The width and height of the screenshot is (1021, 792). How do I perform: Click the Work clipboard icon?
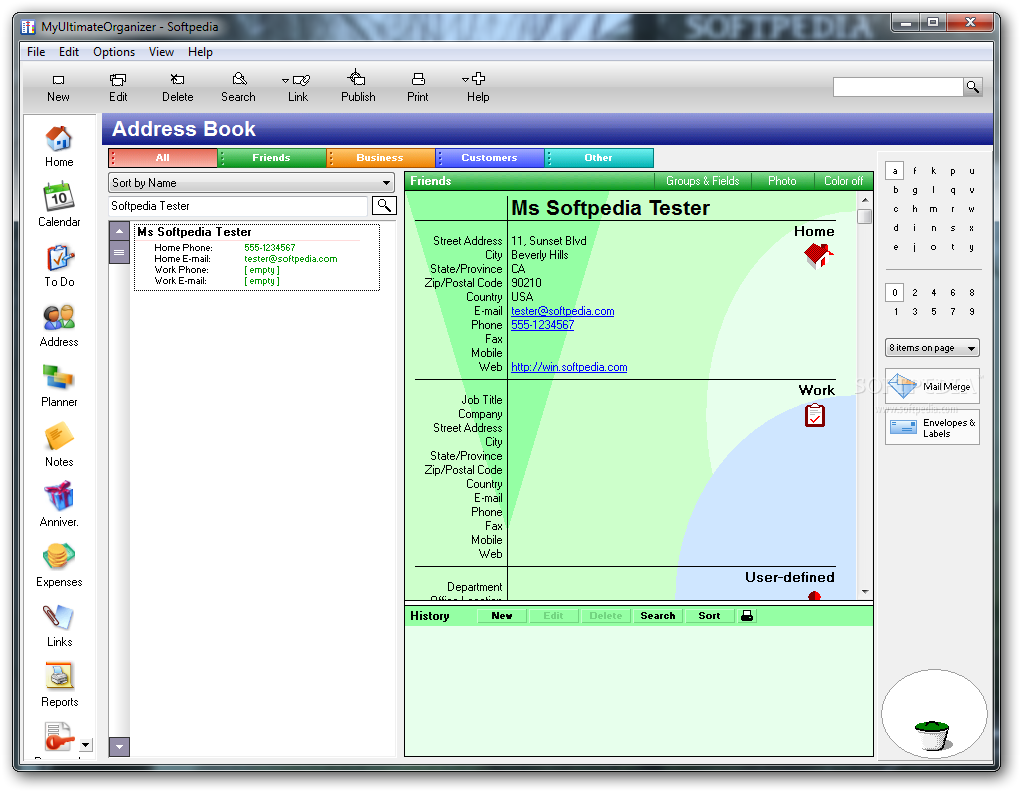pyautogui.click(x=815, y=415)
